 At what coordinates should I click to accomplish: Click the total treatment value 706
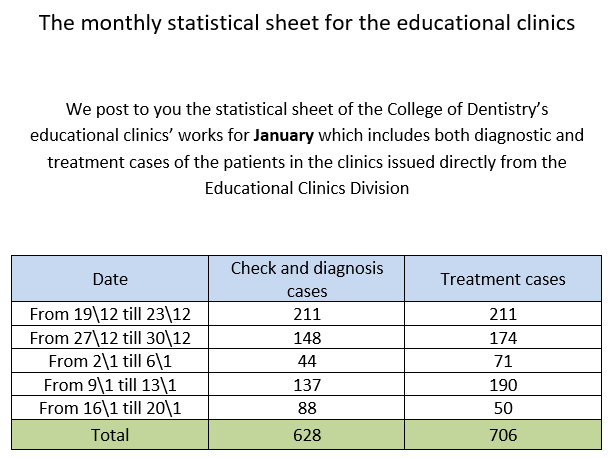[503, 435]
